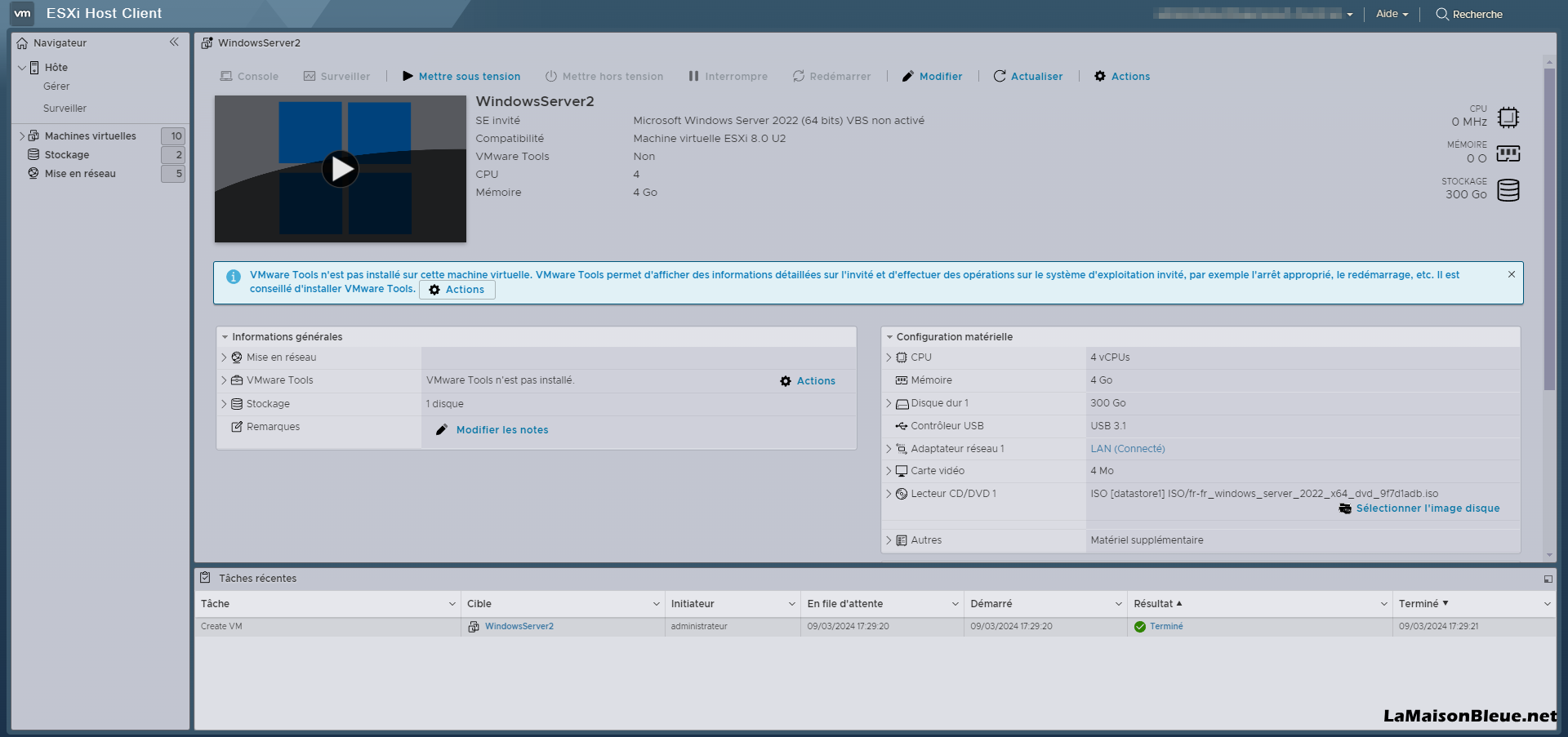Expand the Stockage general info row
Image resolution: width=1568 pixels, height=737 pixels.
click(x=224, y=404)
